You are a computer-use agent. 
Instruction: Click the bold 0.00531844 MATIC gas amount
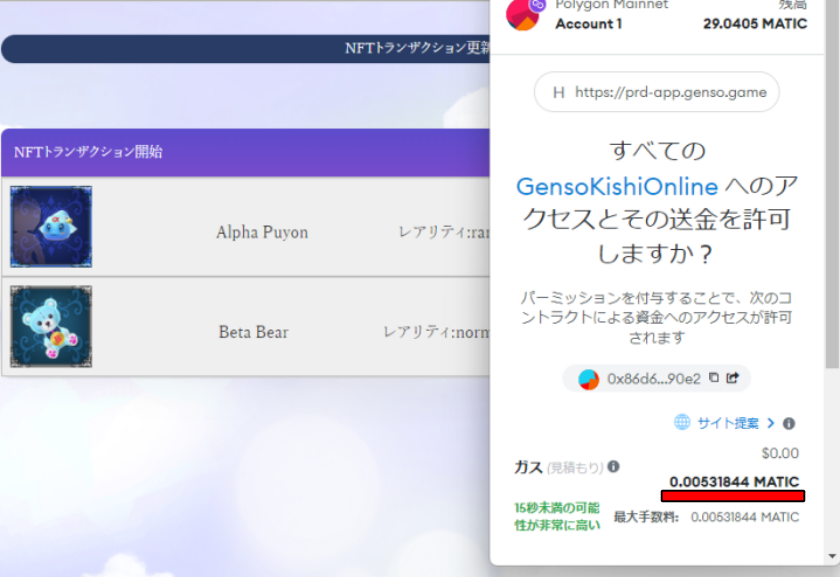(734, 482)
